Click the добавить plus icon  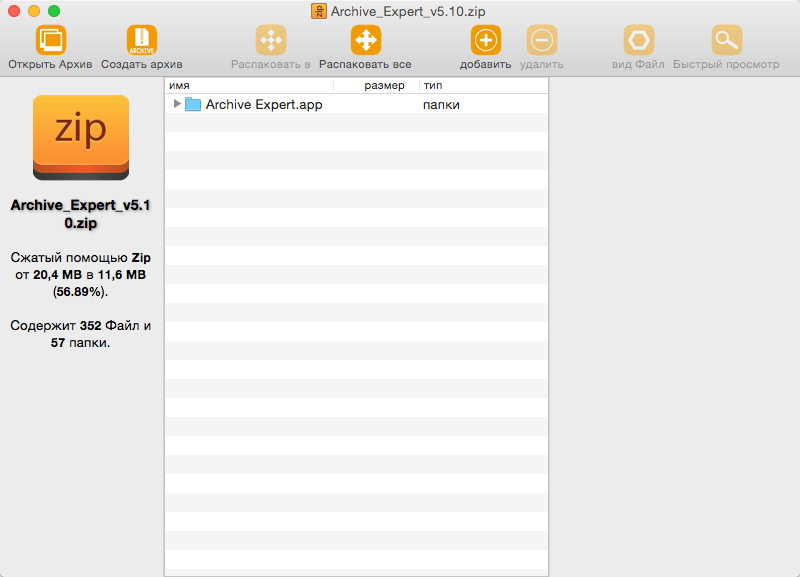[x=485, y=40]
